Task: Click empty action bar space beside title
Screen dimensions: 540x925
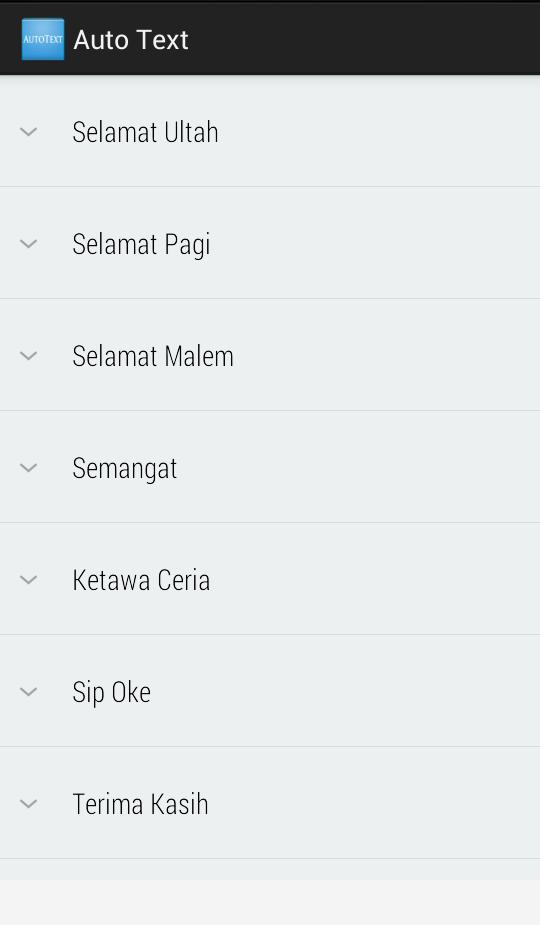Action: tap(364, 39)
